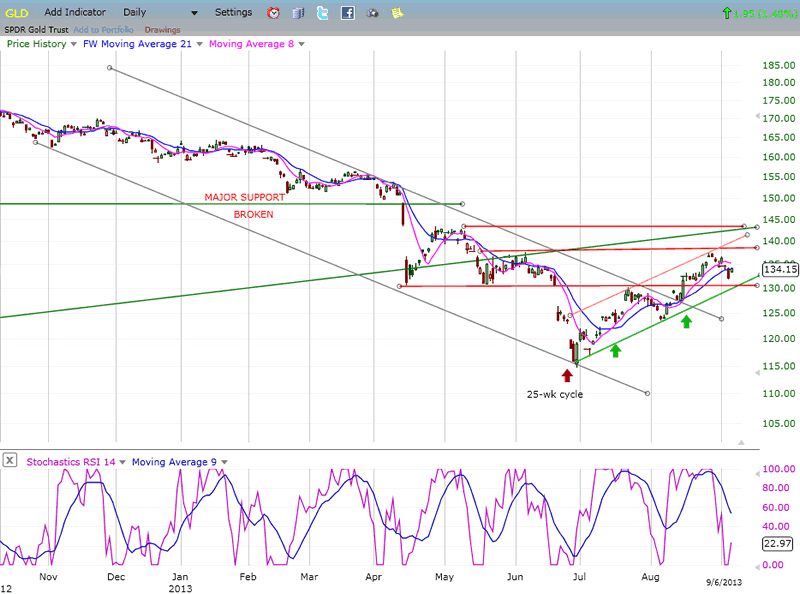
Task: Click the GLD ticker symbol
Action: pos(14,13)
